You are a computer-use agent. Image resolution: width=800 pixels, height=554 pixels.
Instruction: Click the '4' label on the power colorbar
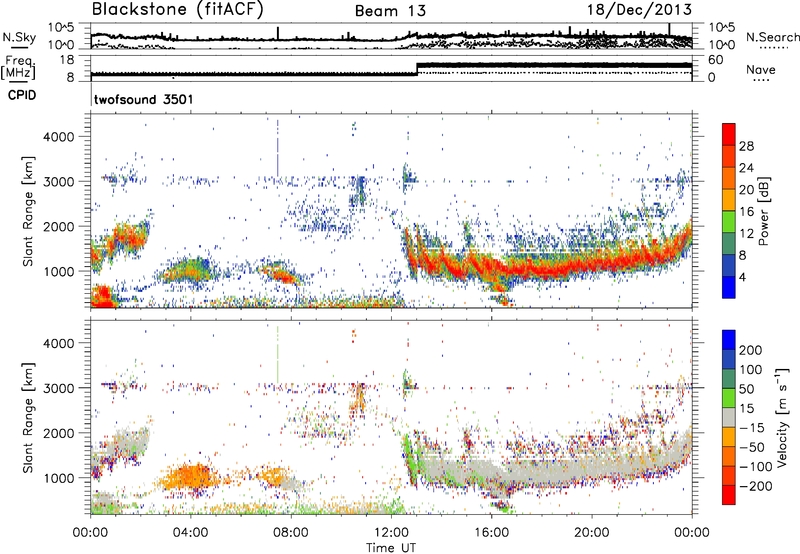click(x=742, y=277)
